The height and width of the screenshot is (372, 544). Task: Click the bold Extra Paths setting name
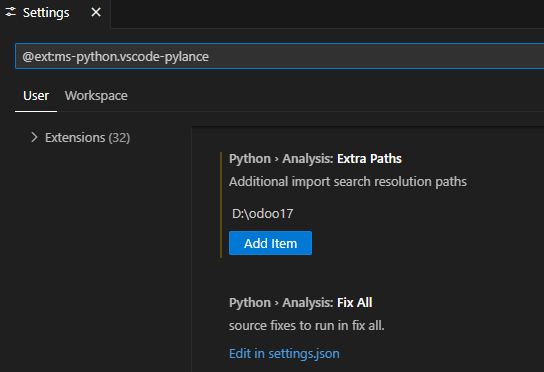pyautogui.click(x=369, y=159)
